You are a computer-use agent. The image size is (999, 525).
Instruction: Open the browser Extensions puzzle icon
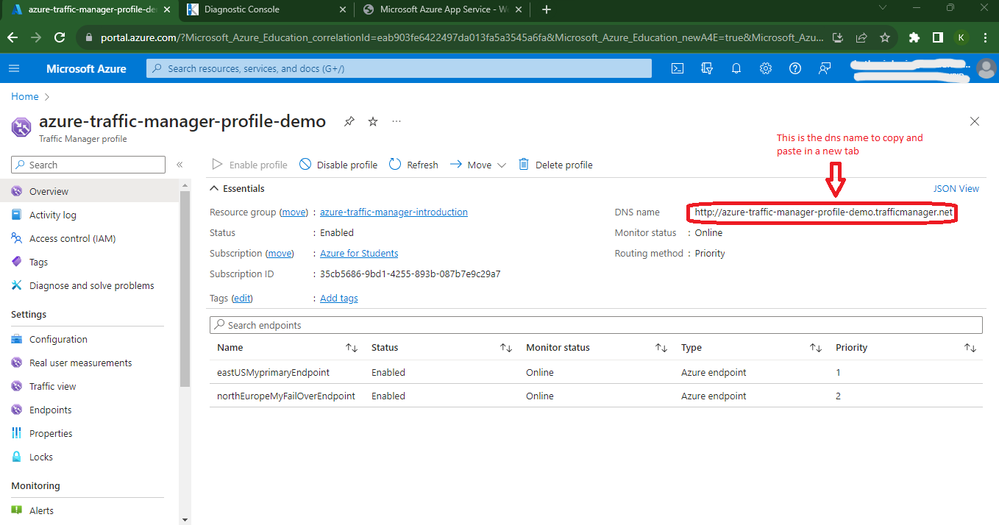[914, 38]
